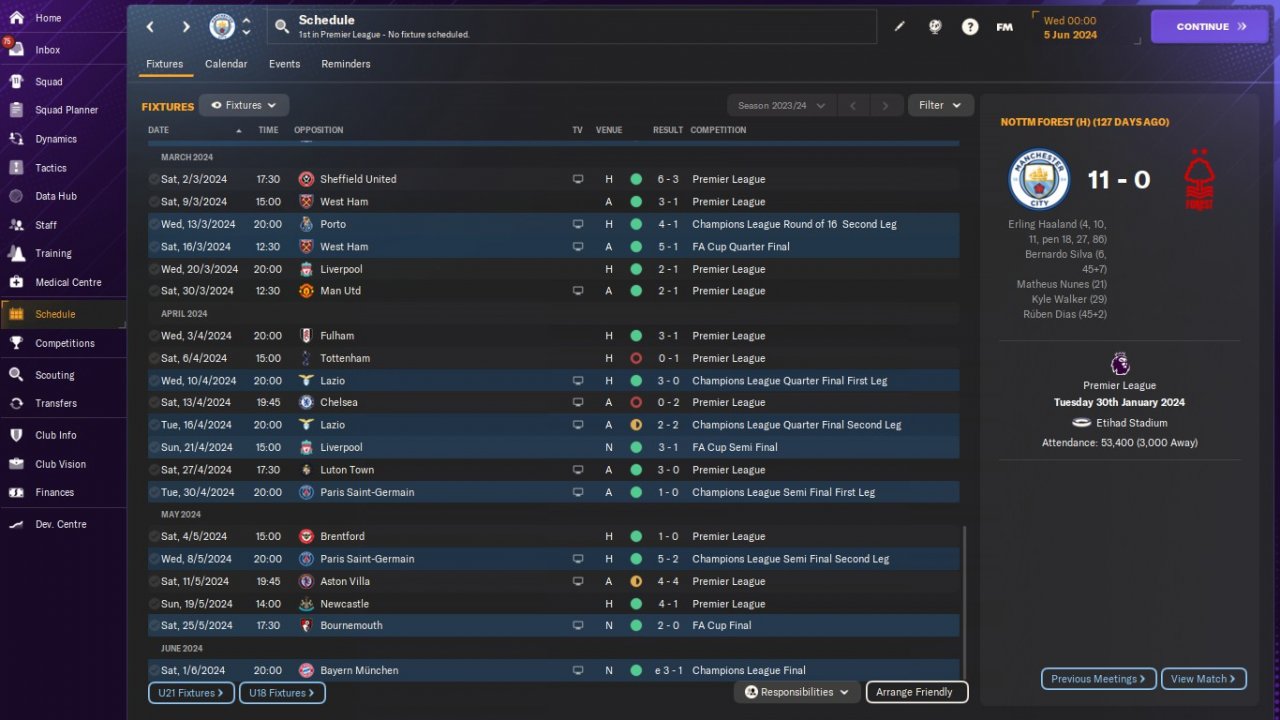Open the Dynamics icon
The width and height of the screenshot is (1280, 720).
(16, 139)
